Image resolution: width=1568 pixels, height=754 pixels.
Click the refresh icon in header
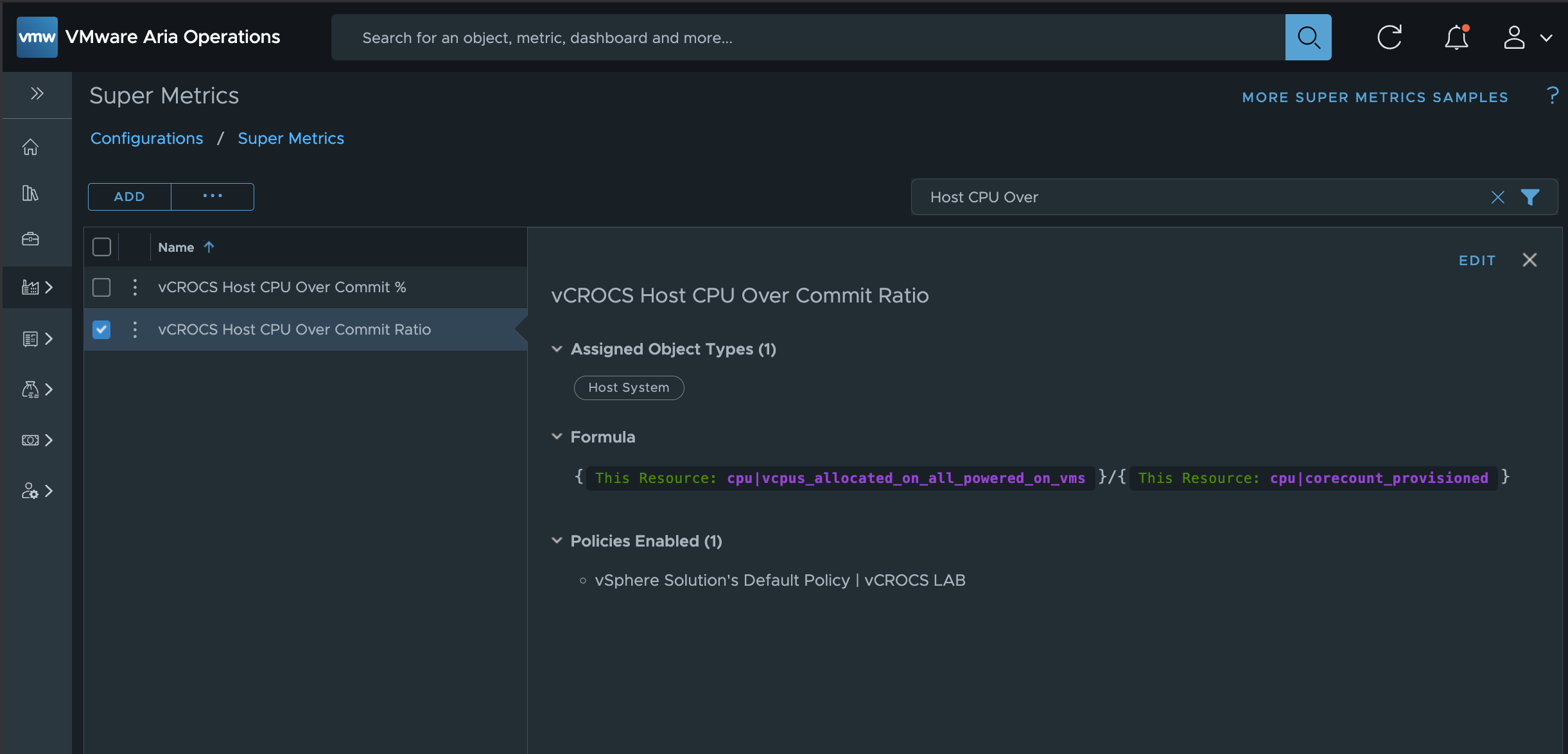pos(1389,37)
